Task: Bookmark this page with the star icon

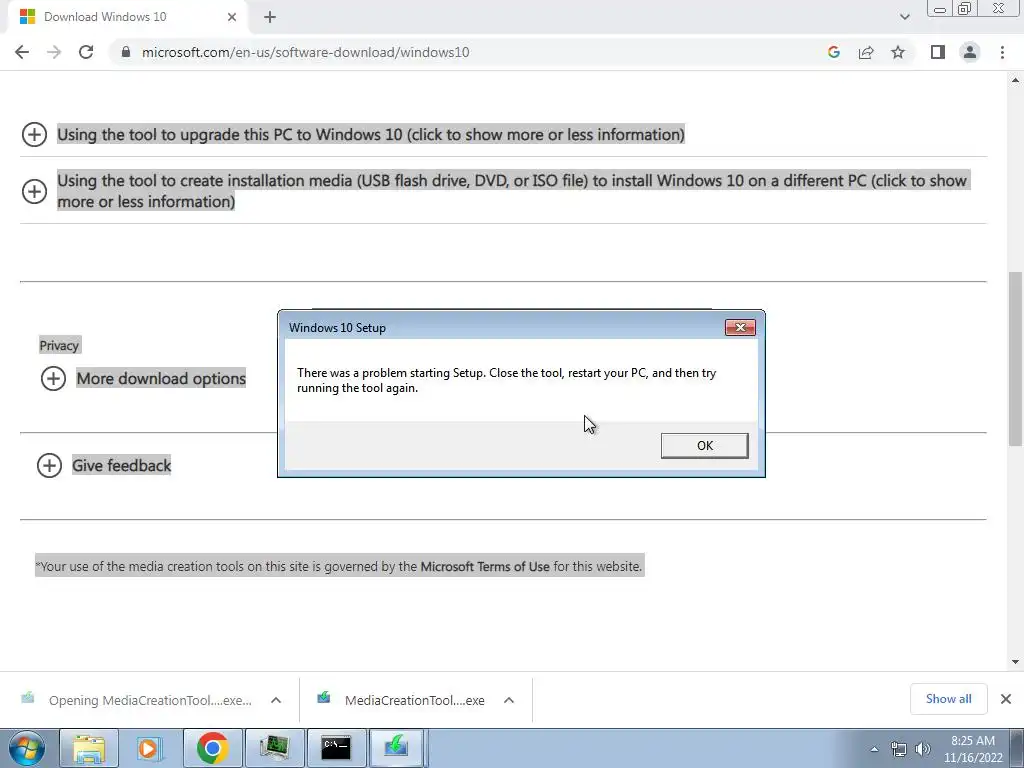Action: point(898,52)
